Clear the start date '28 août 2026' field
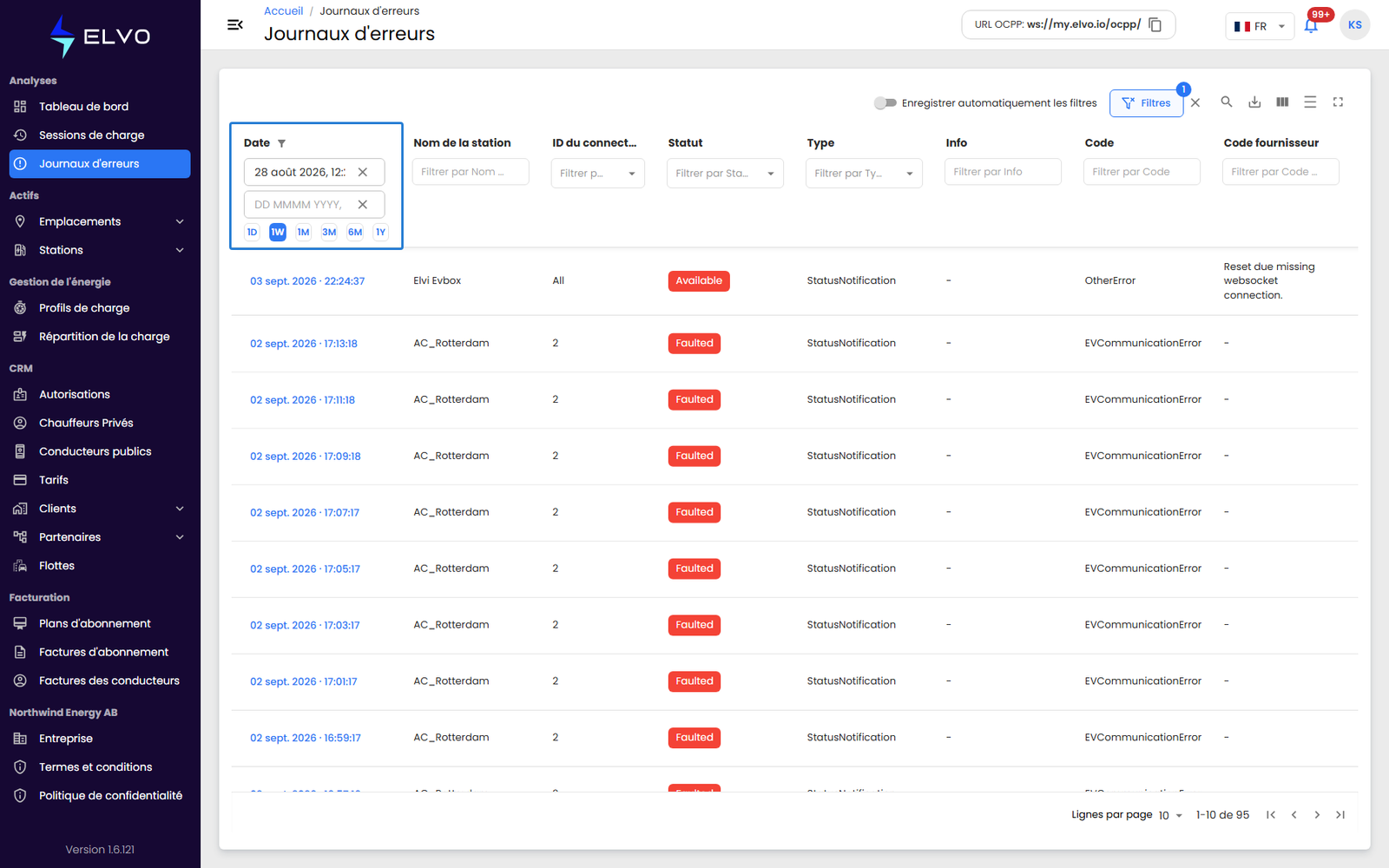This screenshot has width=1389, height=868. 363,172
